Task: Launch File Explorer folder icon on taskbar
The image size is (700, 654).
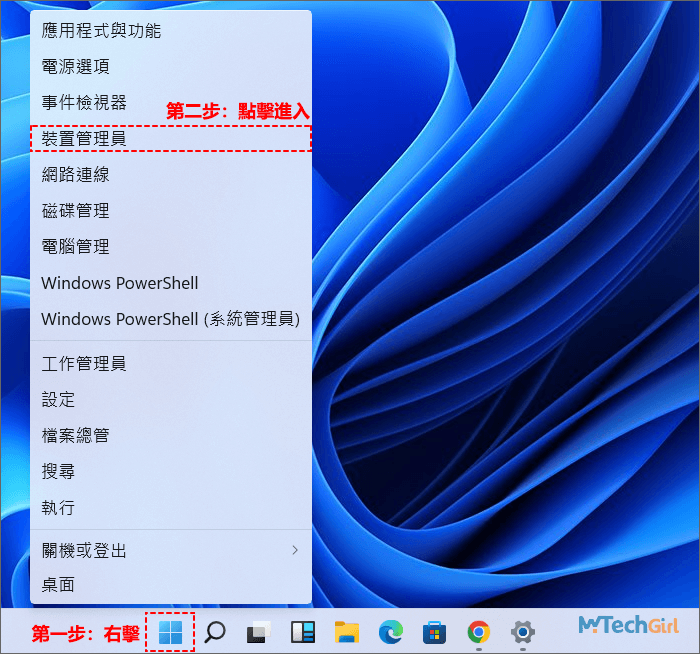Action: (347, 631)
